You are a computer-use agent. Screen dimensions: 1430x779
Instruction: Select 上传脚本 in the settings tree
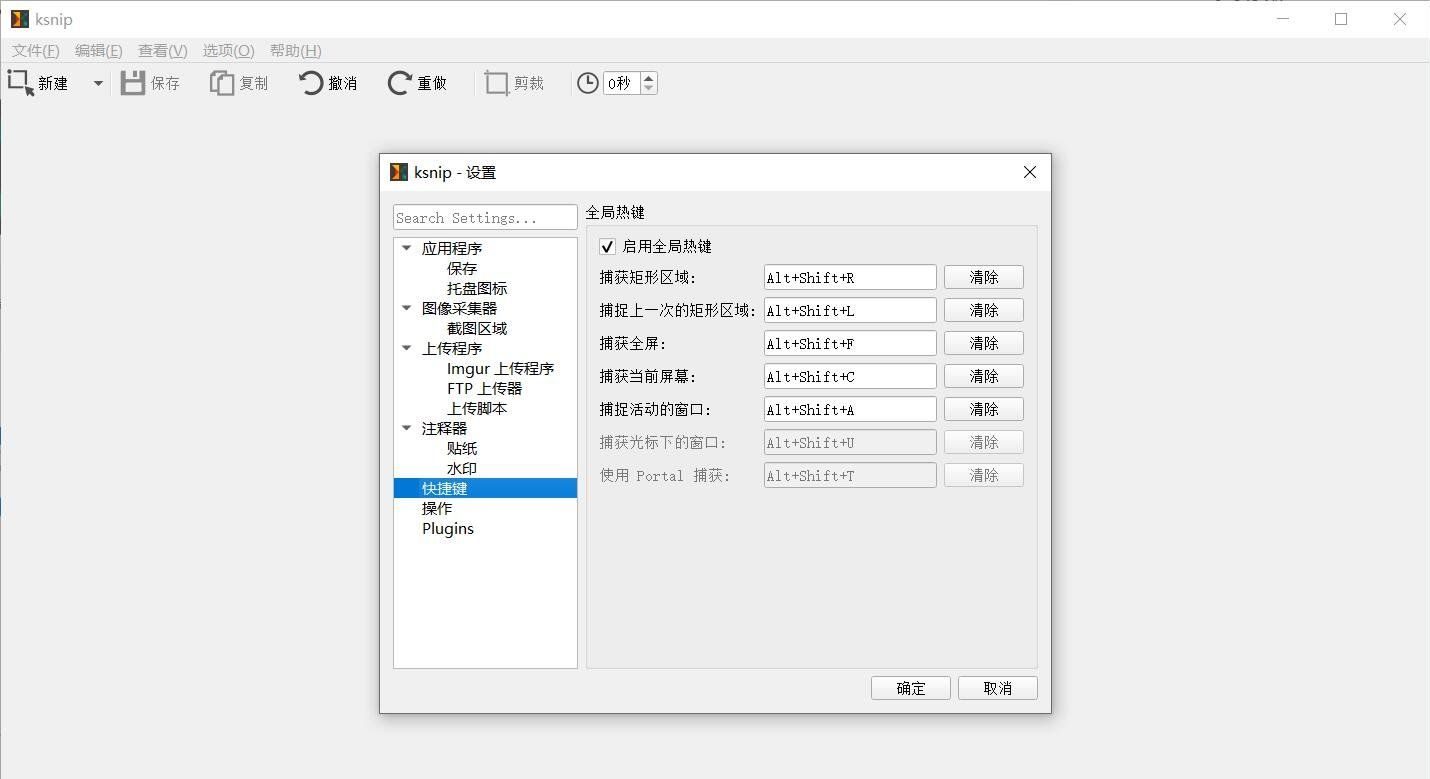[477, 408]
